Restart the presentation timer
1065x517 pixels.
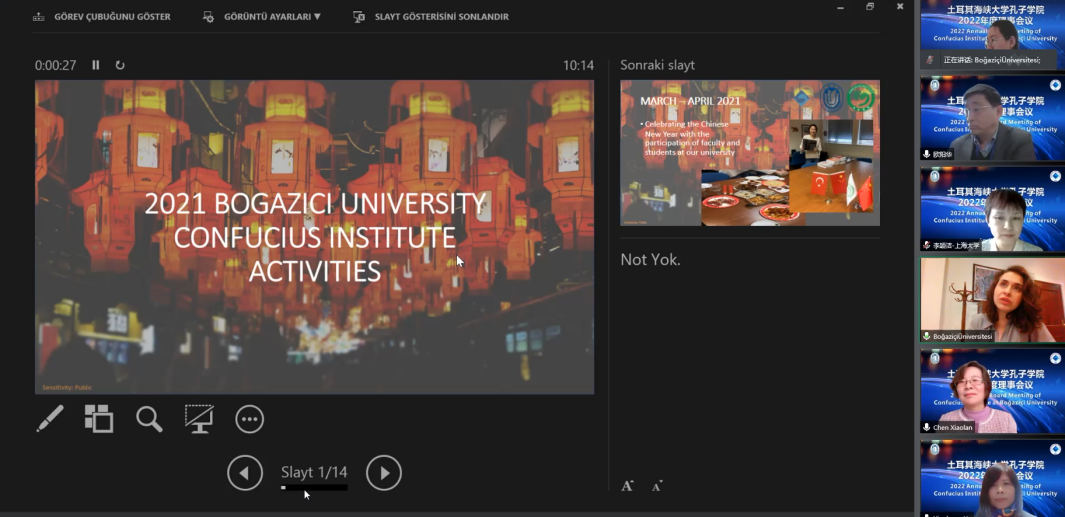120,65
